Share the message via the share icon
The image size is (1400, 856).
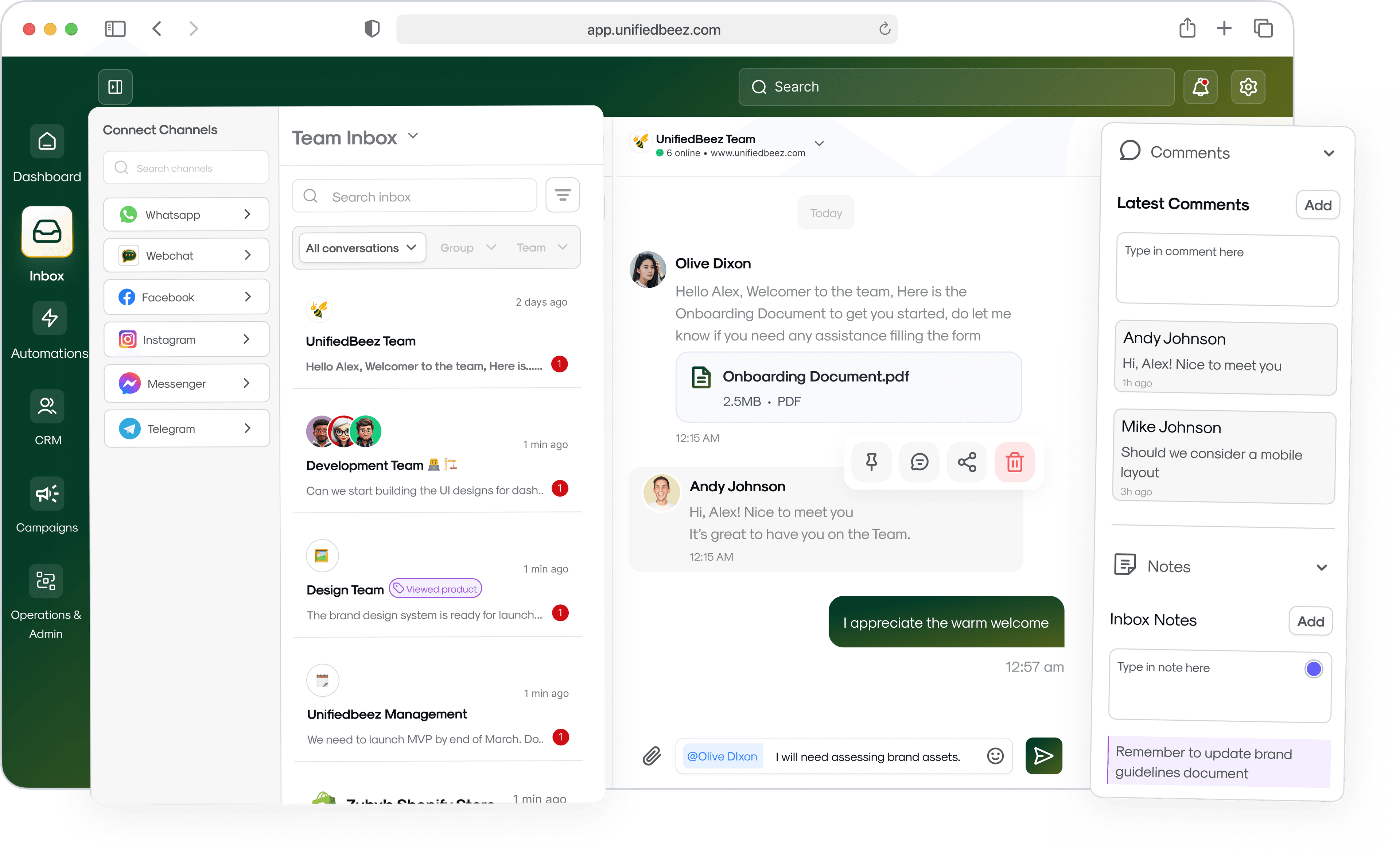click(x=967, y=461)
